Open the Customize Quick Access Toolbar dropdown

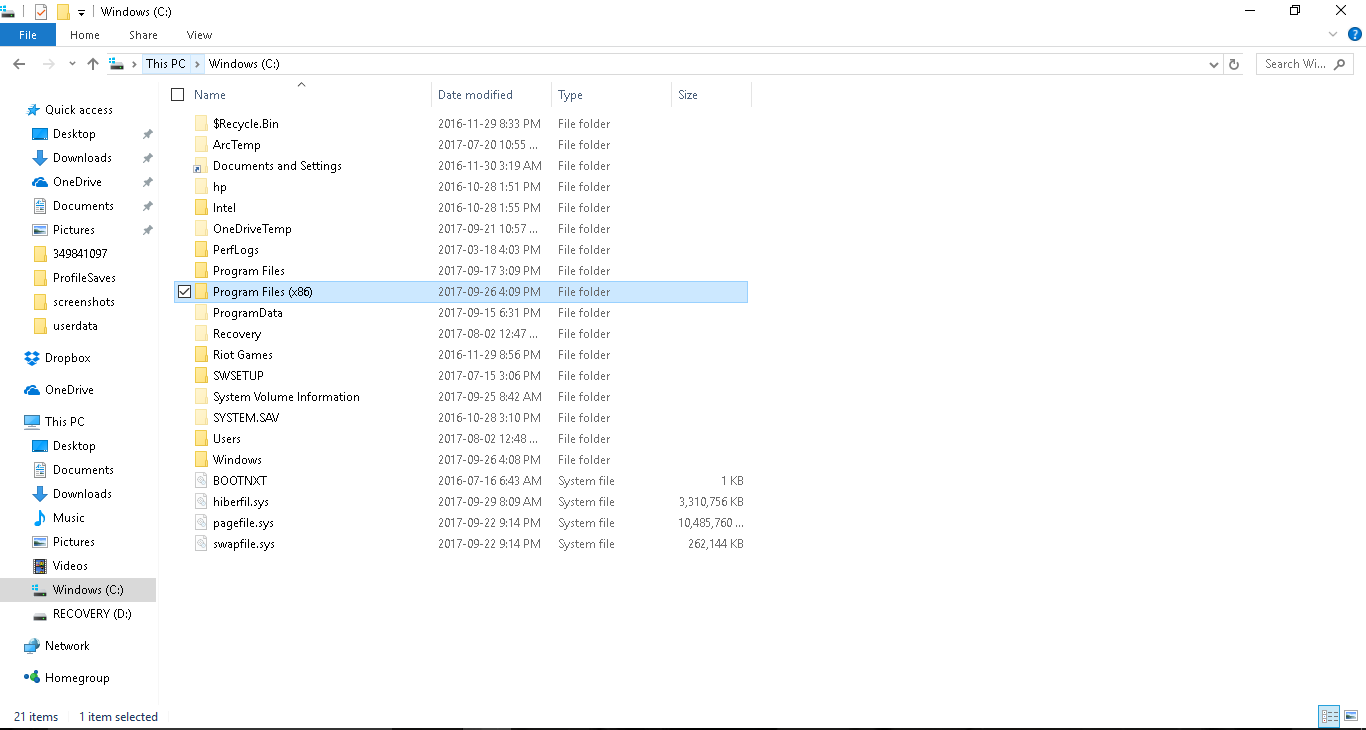(x=81, y=13)
